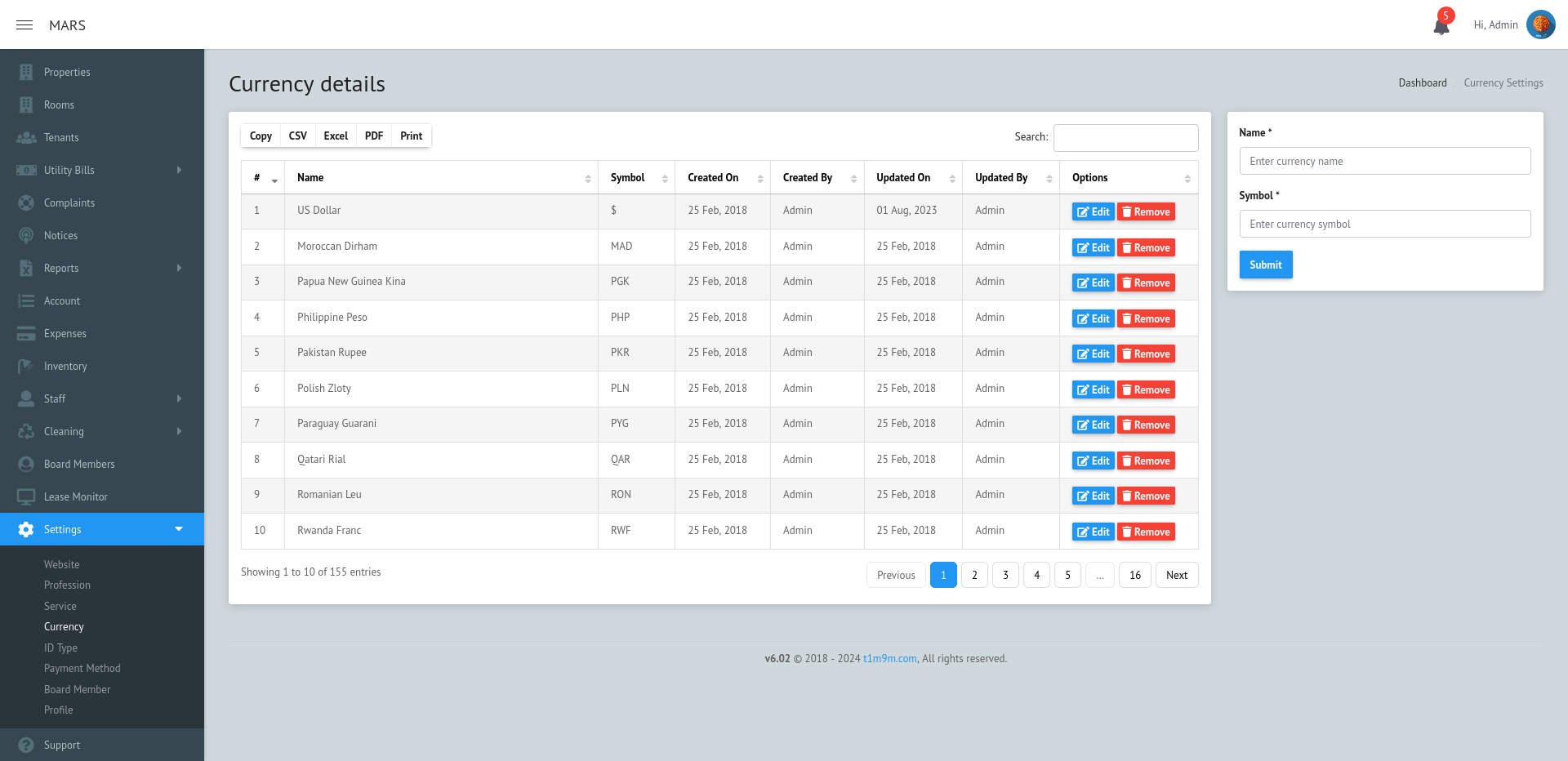
Task: Edit the US Dollar row
Action: 1093,211
